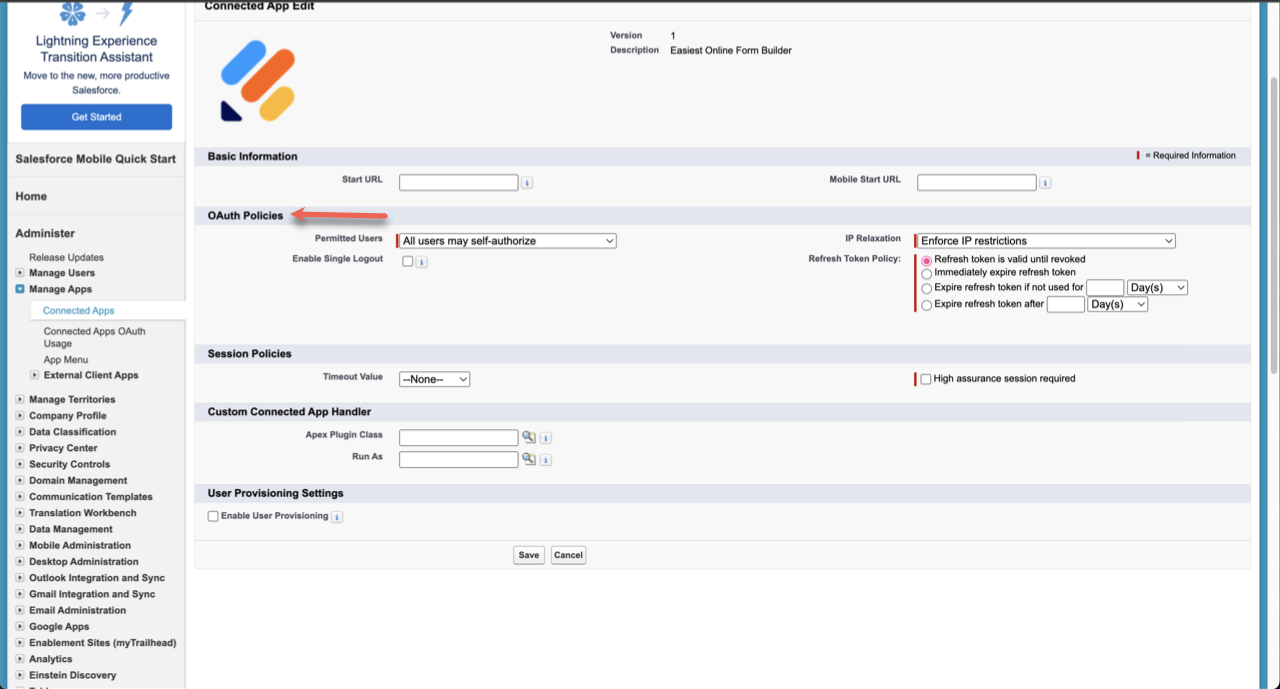The width and height of the screenshot is (1280, 689).
Task: Click info icon beside Mobile Start URL
Action: [1045, 183]
